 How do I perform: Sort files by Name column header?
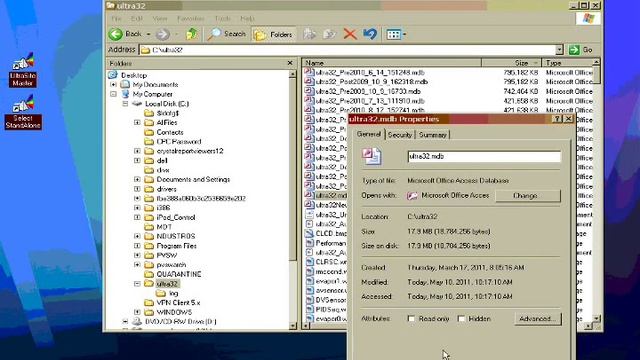coord(392,63)
